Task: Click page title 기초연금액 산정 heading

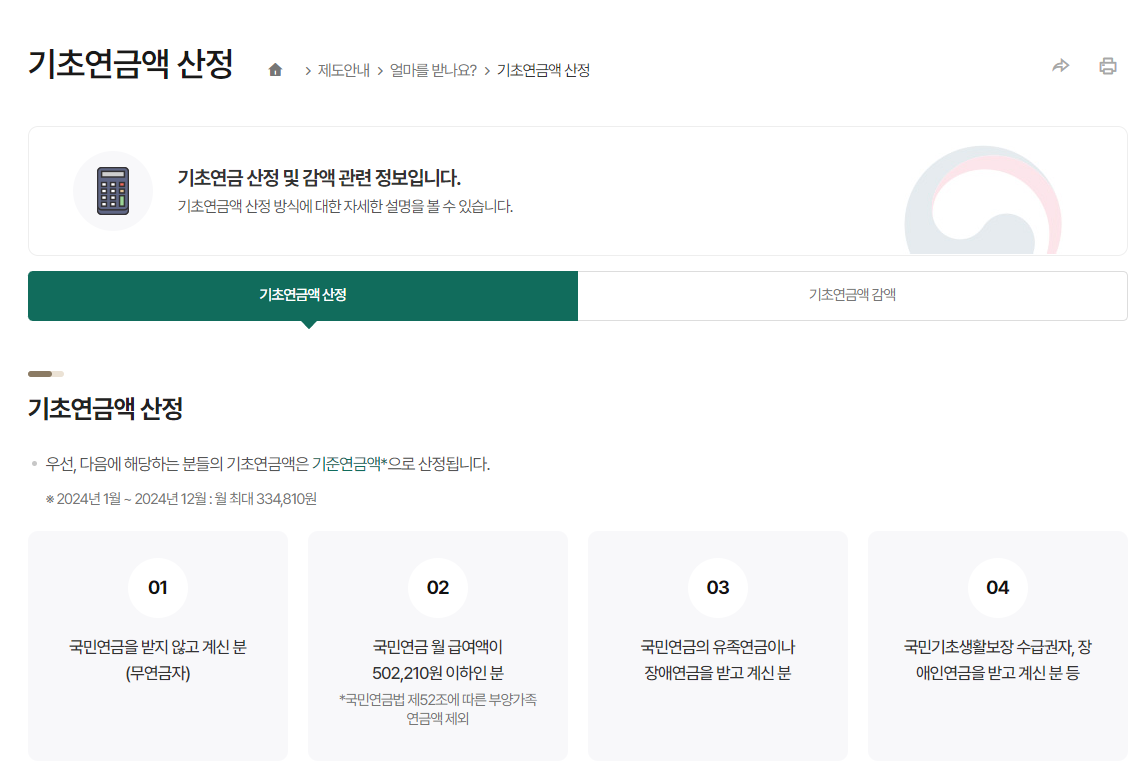Action: pyautogui.click(x=130, y=64)
